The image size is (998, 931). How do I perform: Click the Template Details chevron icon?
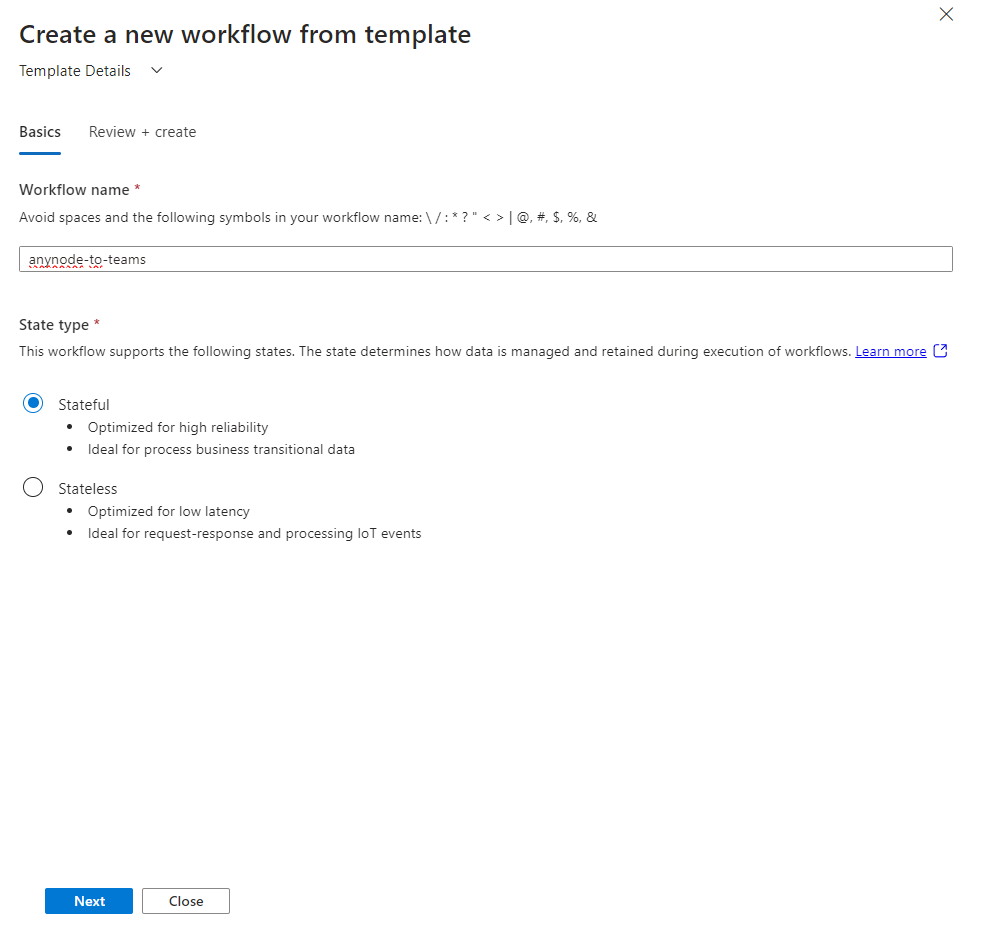tap(156, 71)
